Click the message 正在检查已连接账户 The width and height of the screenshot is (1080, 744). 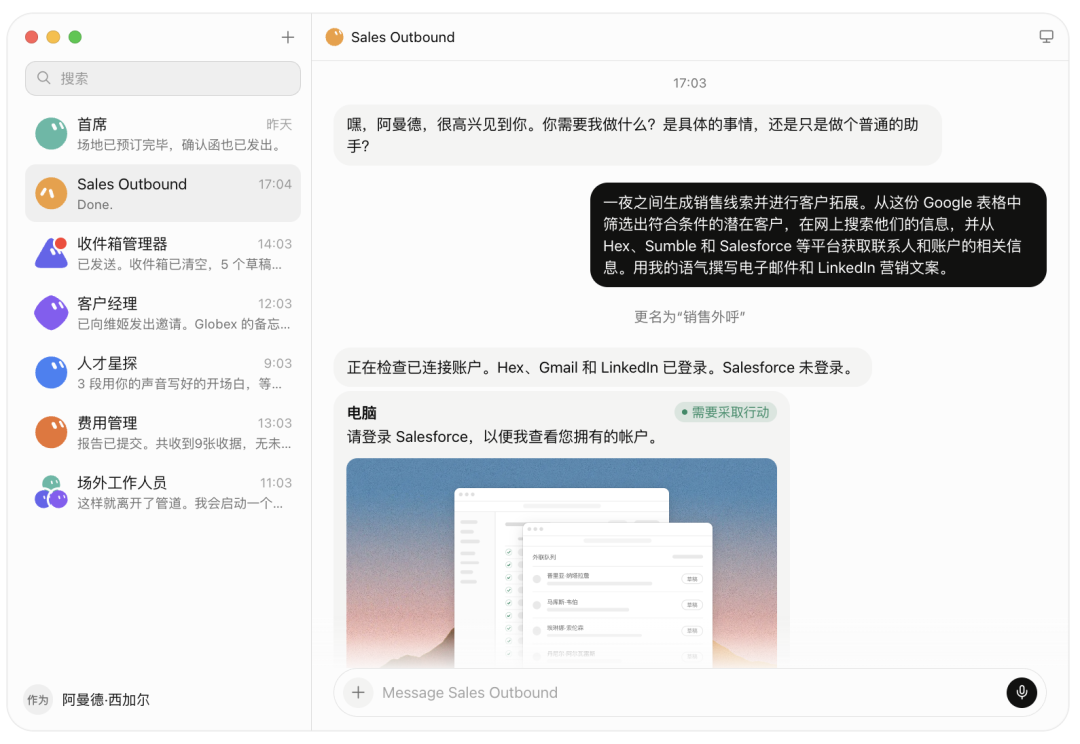click(603, 368)
